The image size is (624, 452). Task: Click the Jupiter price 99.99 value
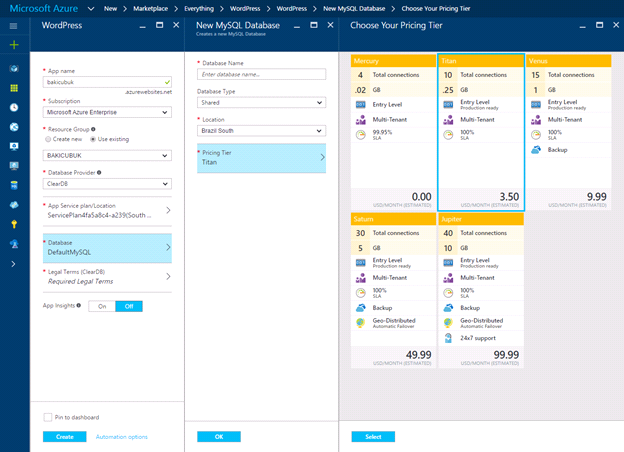(506, 355)
